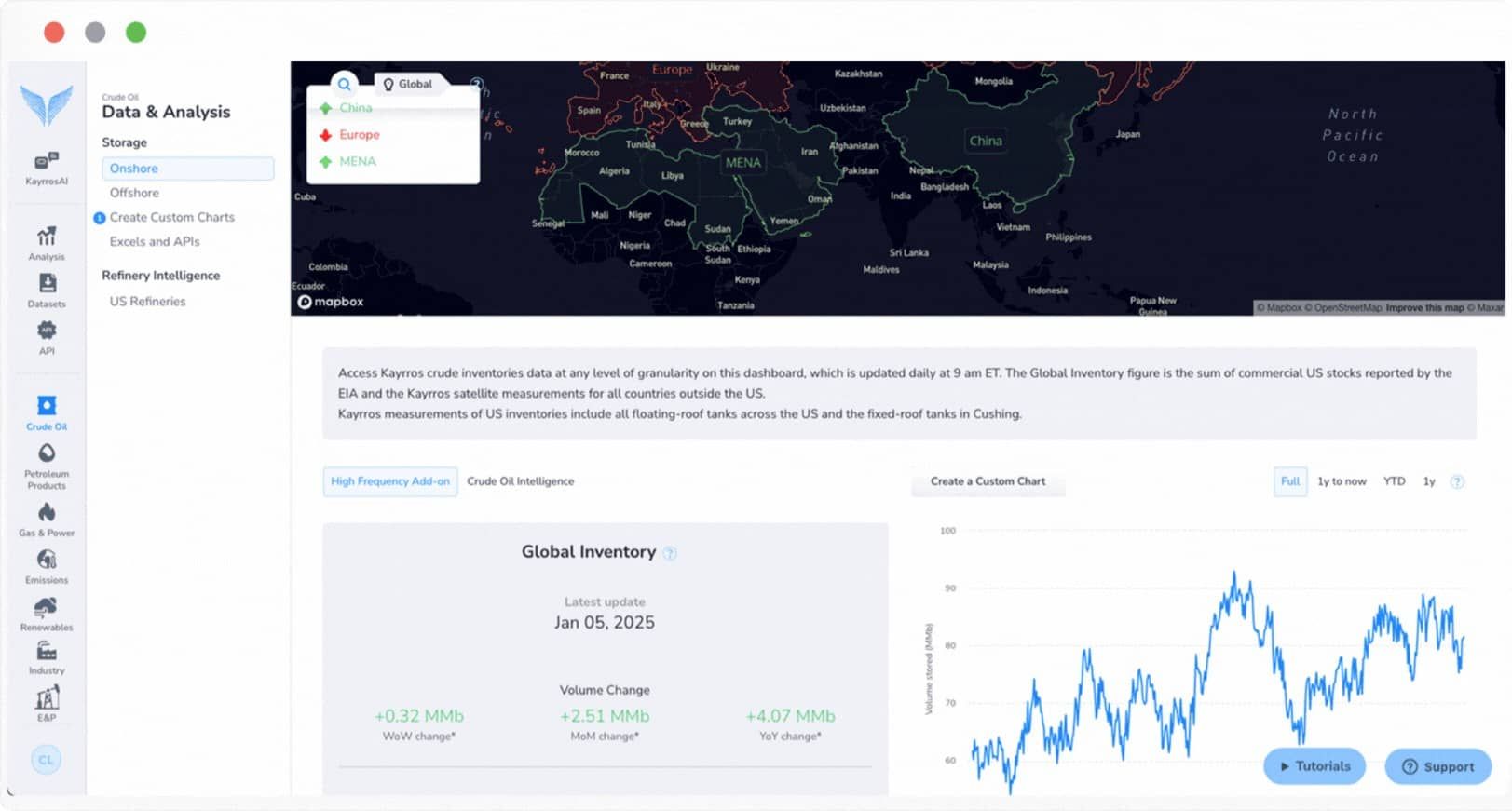Screen dimensions: 1512x811
Task: Open Petroleum Products sidebar icon
Action: coord(47,466)
